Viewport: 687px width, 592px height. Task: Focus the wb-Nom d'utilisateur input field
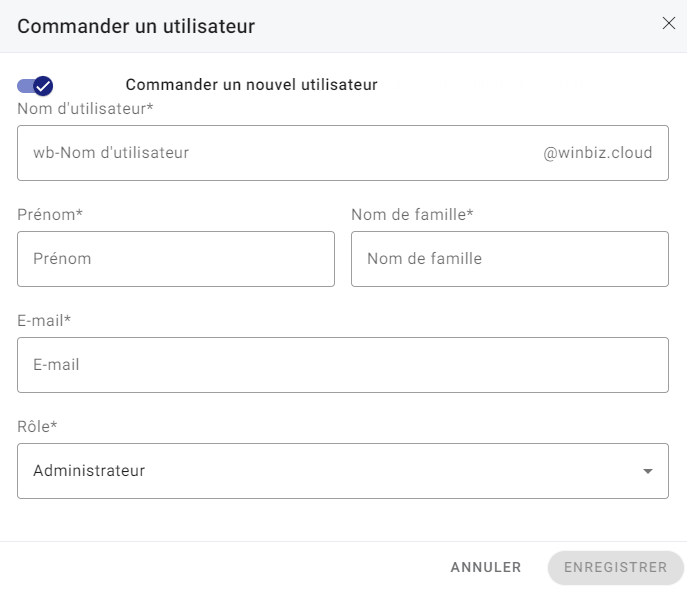[x=270, y=153]
